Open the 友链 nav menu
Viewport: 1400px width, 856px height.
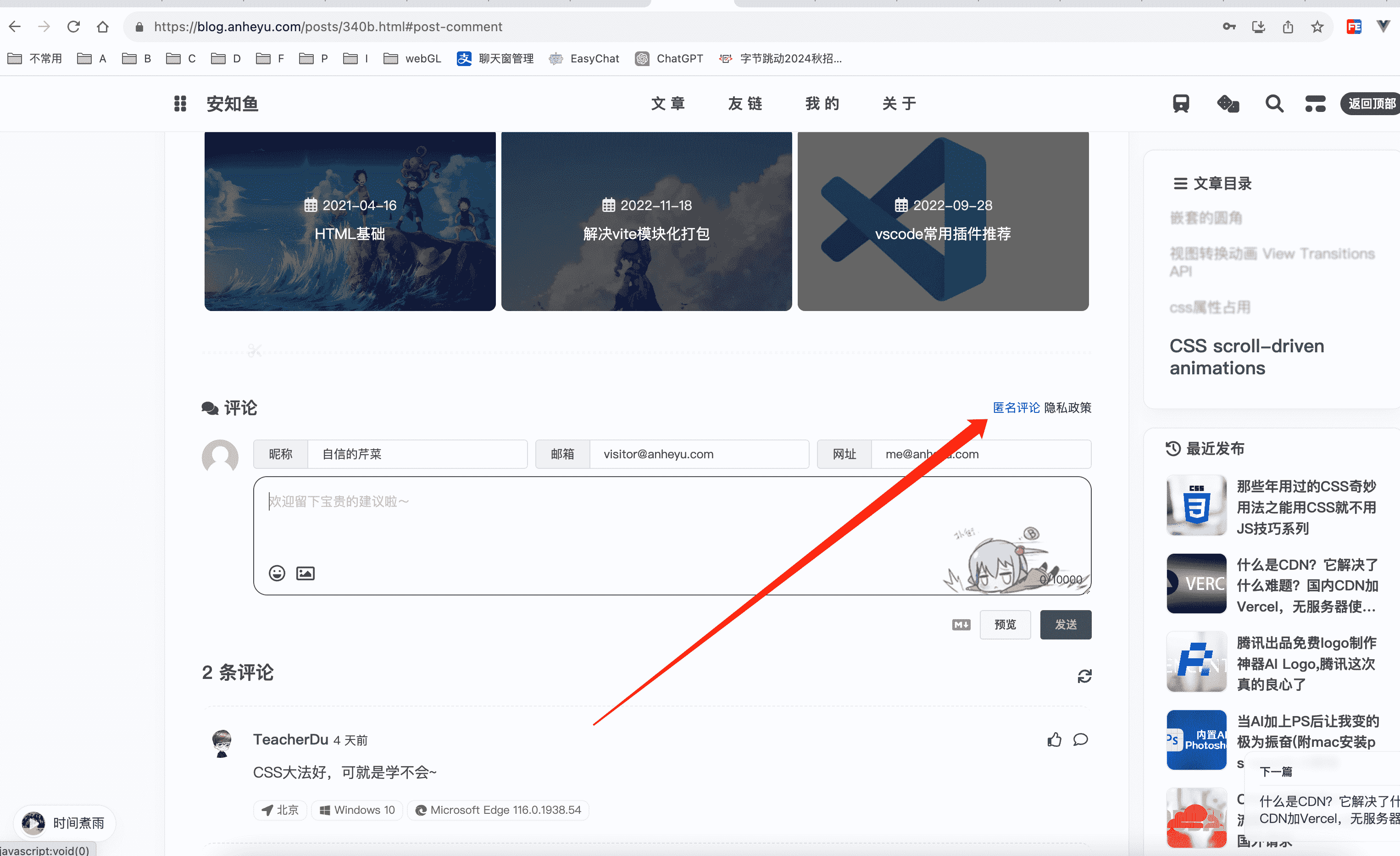745,104
